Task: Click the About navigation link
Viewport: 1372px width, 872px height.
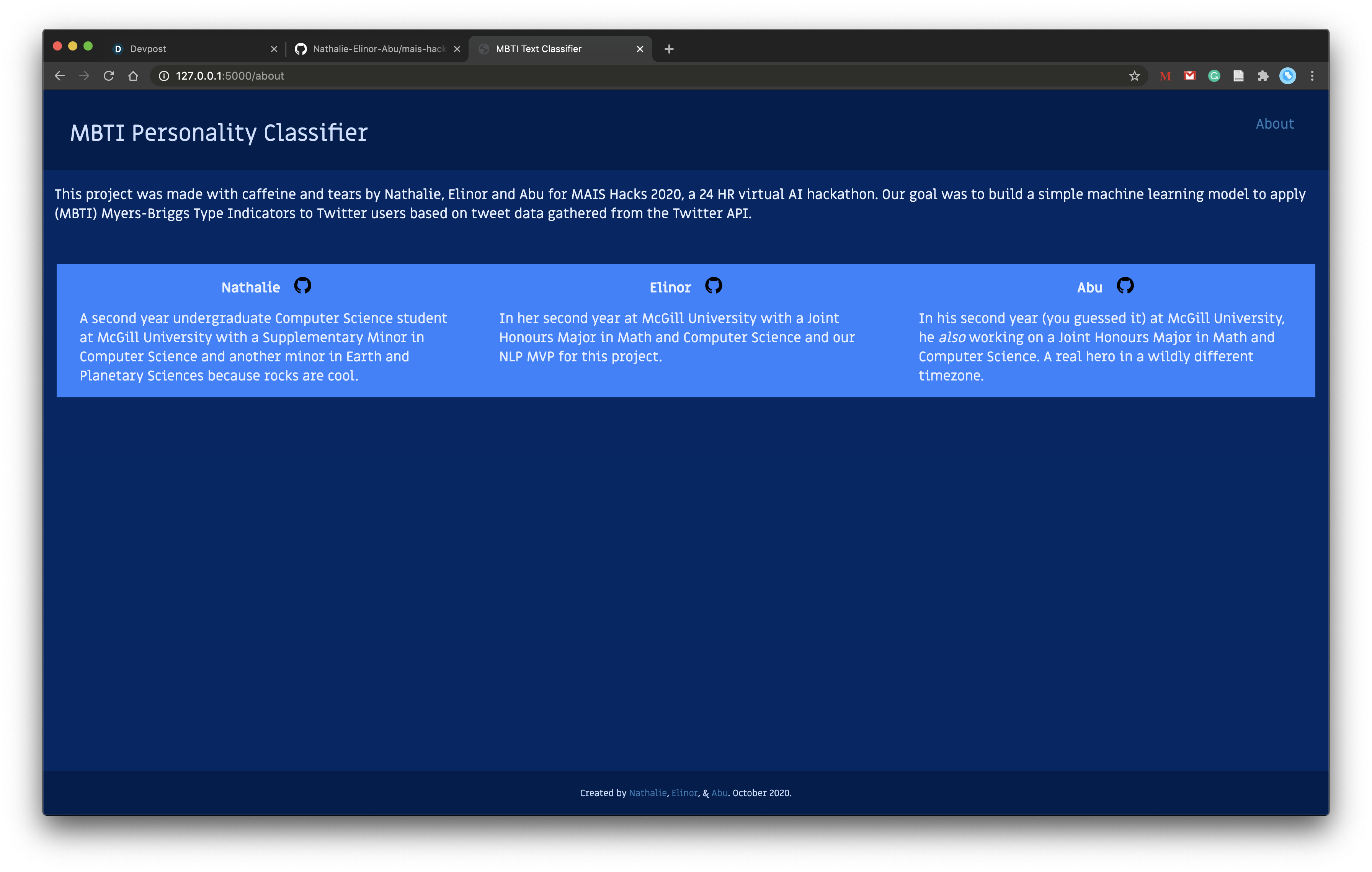Action: tap(1274, 124)
